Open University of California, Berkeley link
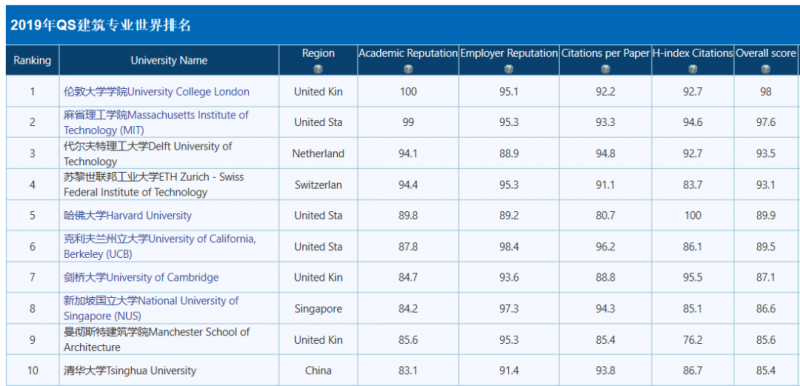This screenshot has width=800, height=386. (160, 246)
